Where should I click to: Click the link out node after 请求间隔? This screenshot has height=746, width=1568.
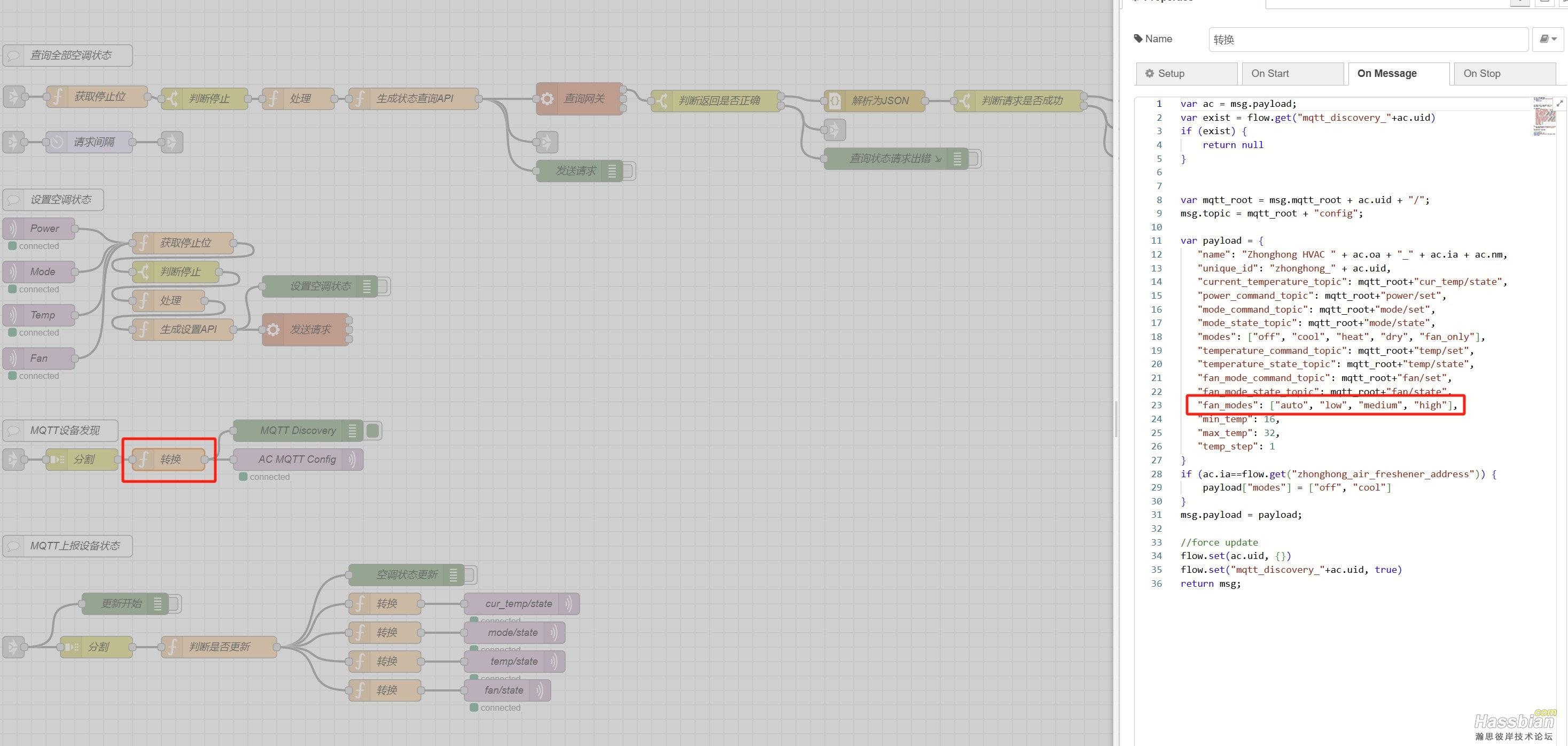click(x=171, y=142)
